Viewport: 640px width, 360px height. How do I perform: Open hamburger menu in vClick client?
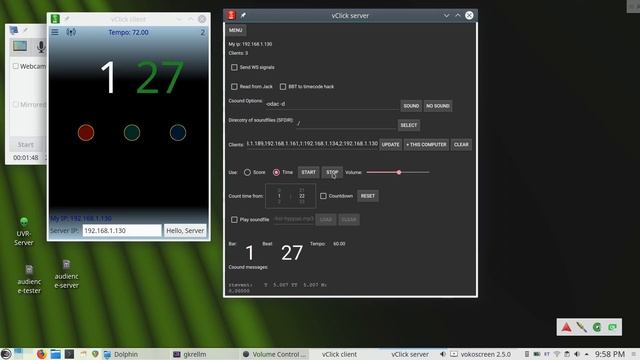[55, 32]
